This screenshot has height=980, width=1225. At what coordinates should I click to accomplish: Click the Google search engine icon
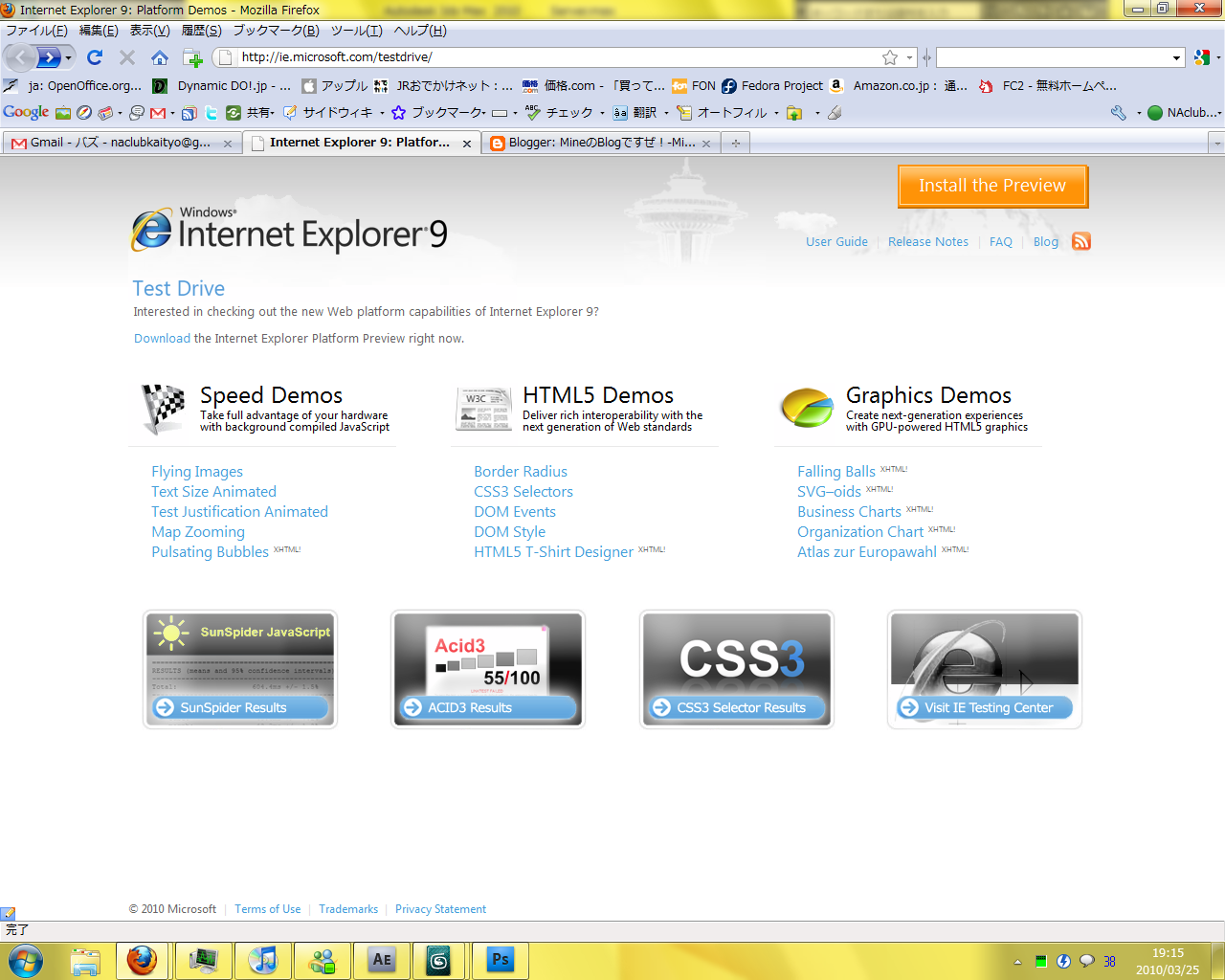[1202, 57]
